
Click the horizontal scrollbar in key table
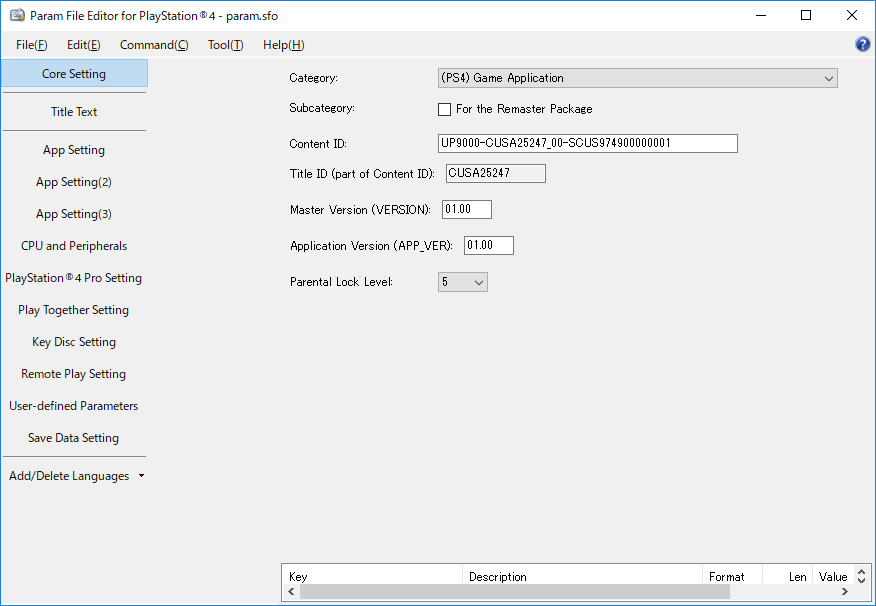(x=515, y=591)
